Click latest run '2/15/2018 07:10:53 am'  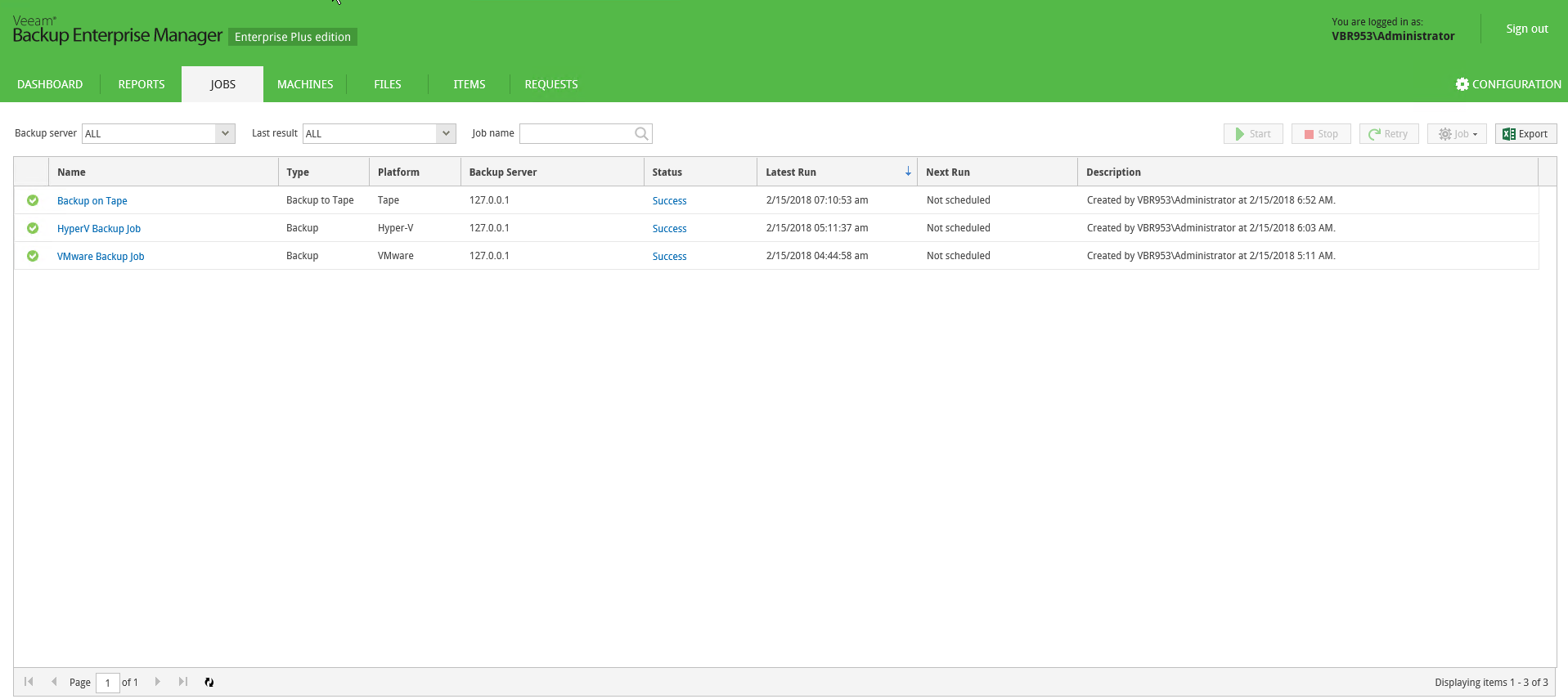coord(817,200)
